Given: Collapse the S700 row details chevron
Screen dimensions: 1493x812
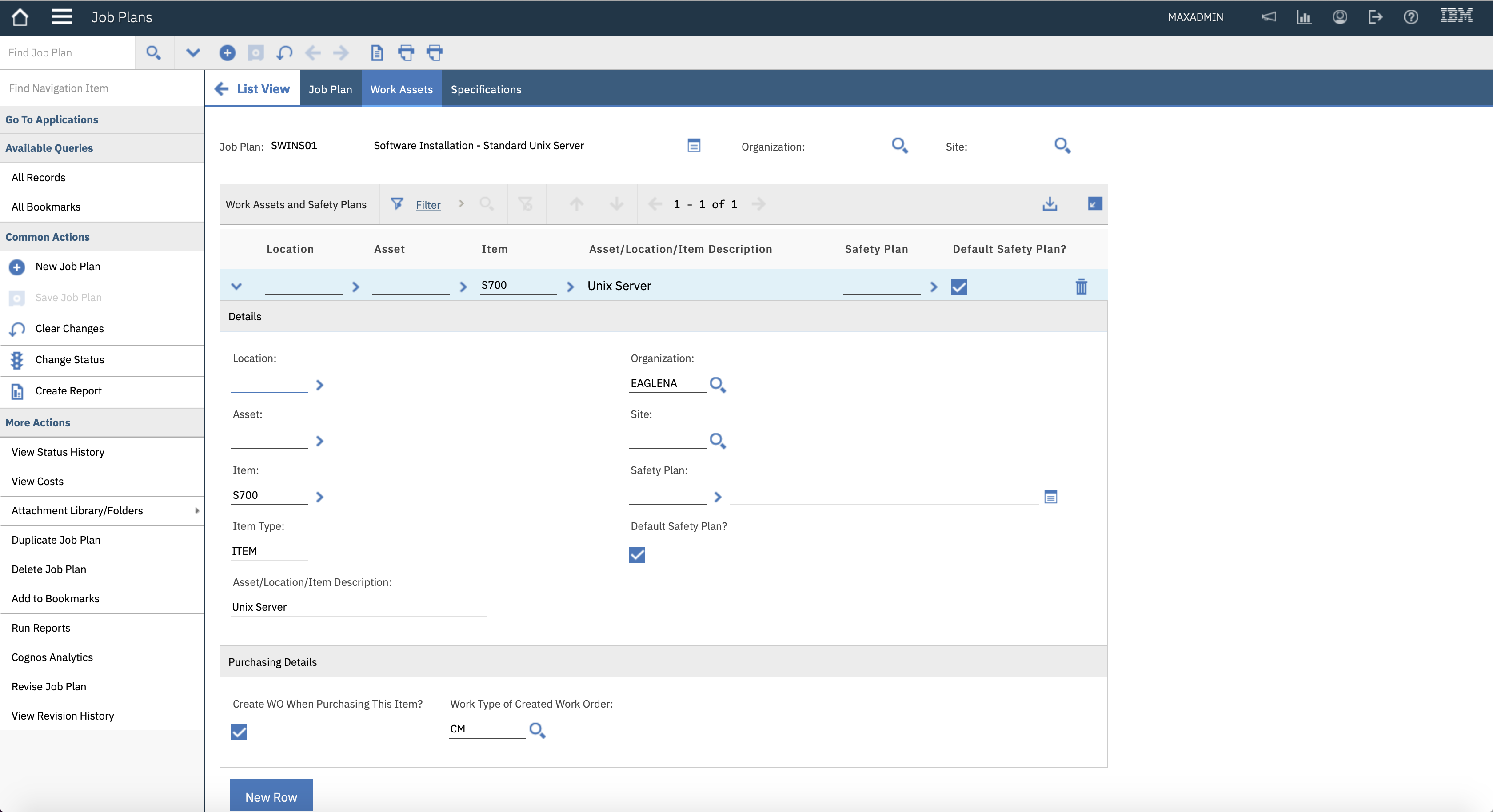Looking at the screenshot, I should coord(236,287).
